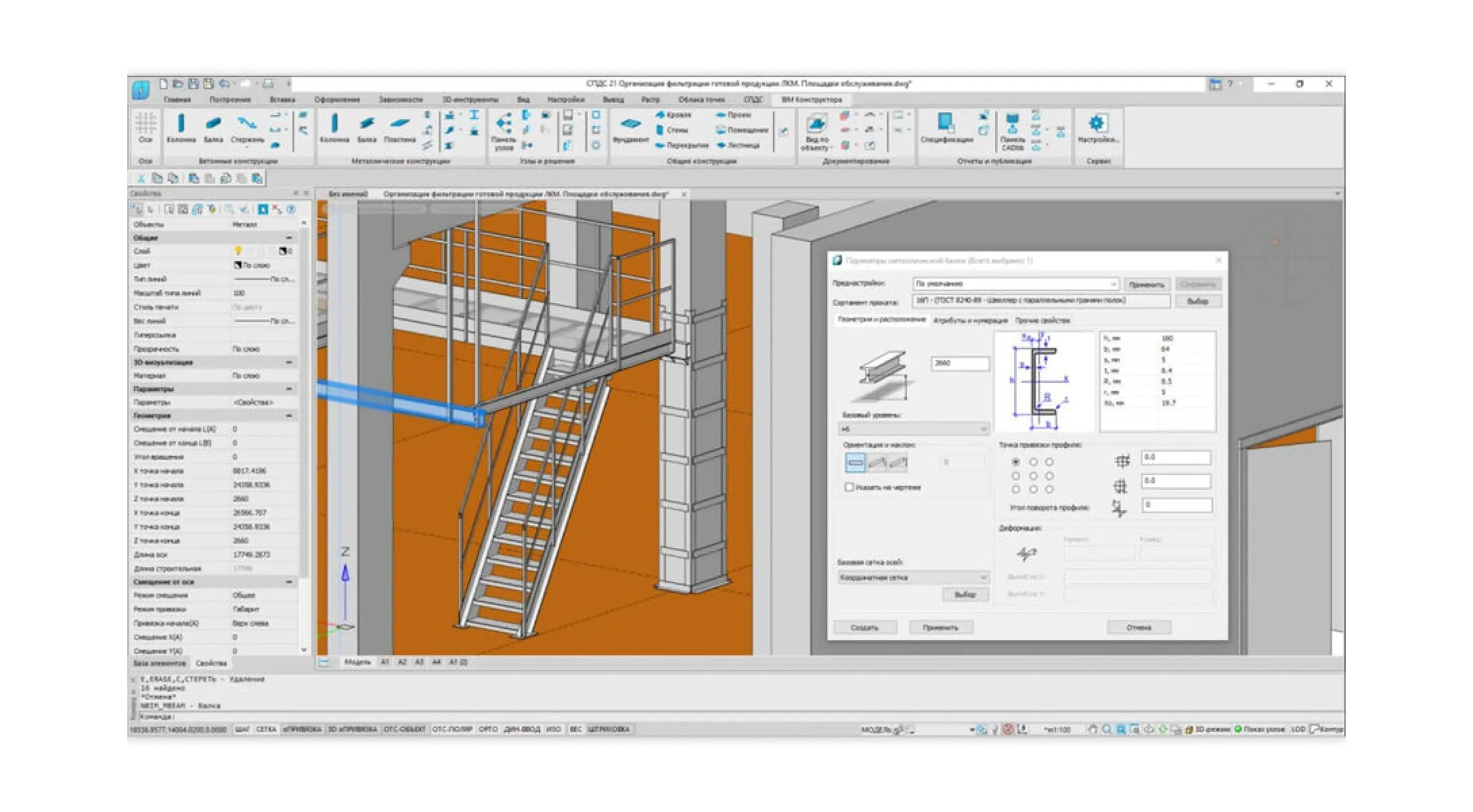Click the Пластина plate tool icon
The width and height of the screenshot is (1473, 812).
399,128
